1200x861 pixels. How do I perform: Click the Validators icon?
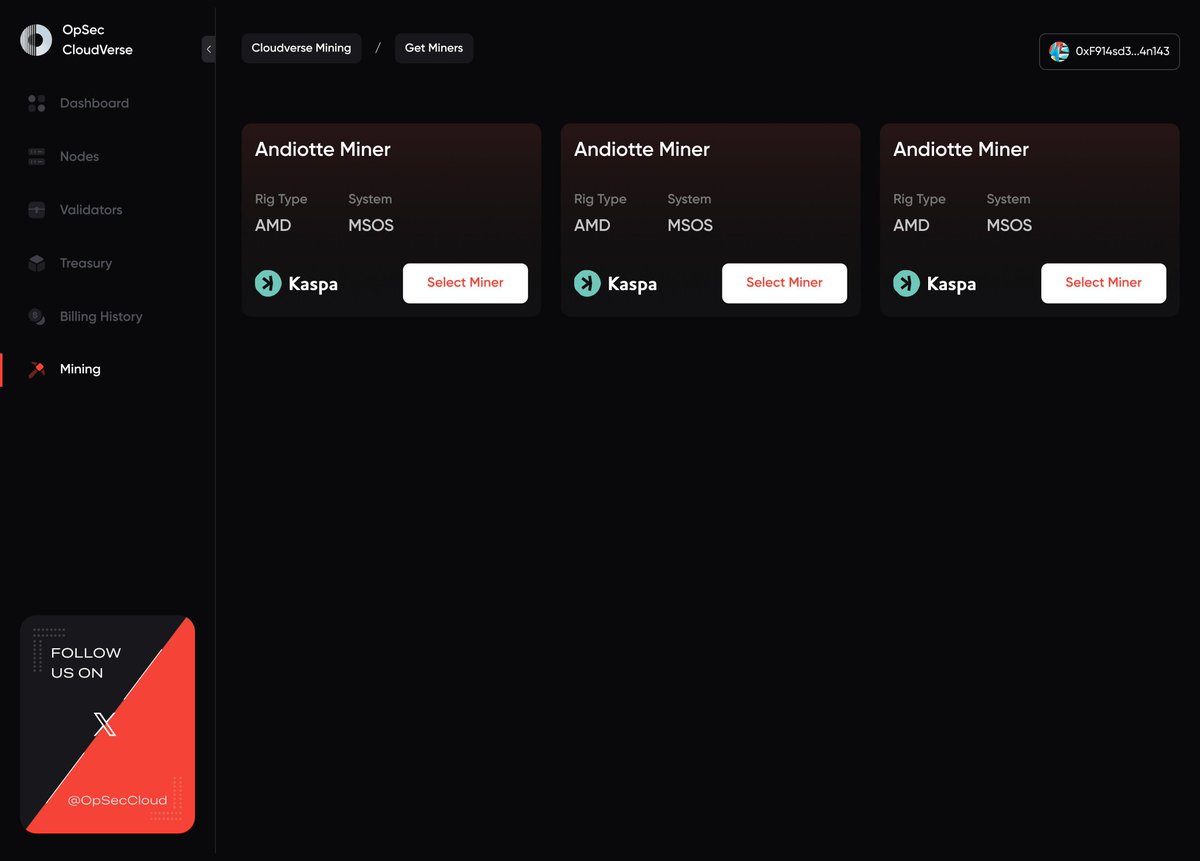[x=37, y=210]
